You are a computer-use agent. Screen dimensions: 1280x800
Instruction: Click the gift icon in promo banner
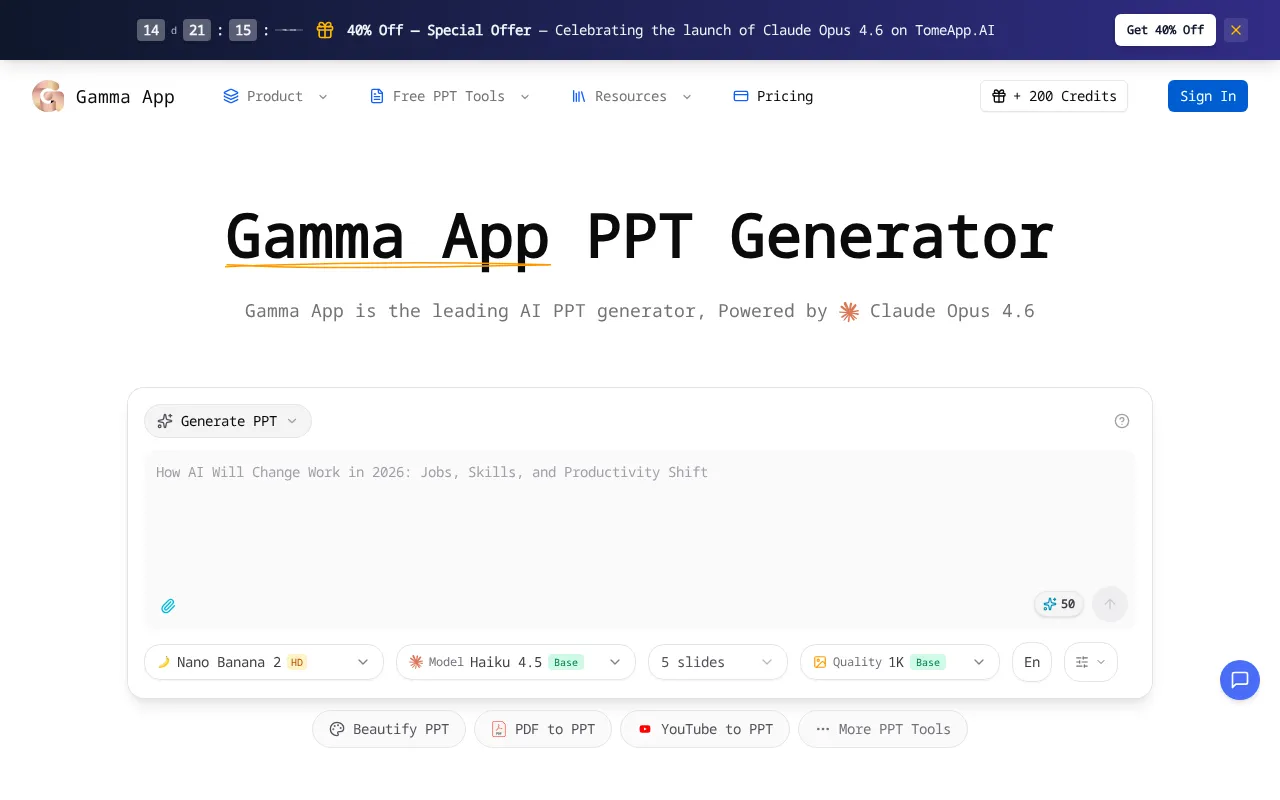click(x=325, y=30)
